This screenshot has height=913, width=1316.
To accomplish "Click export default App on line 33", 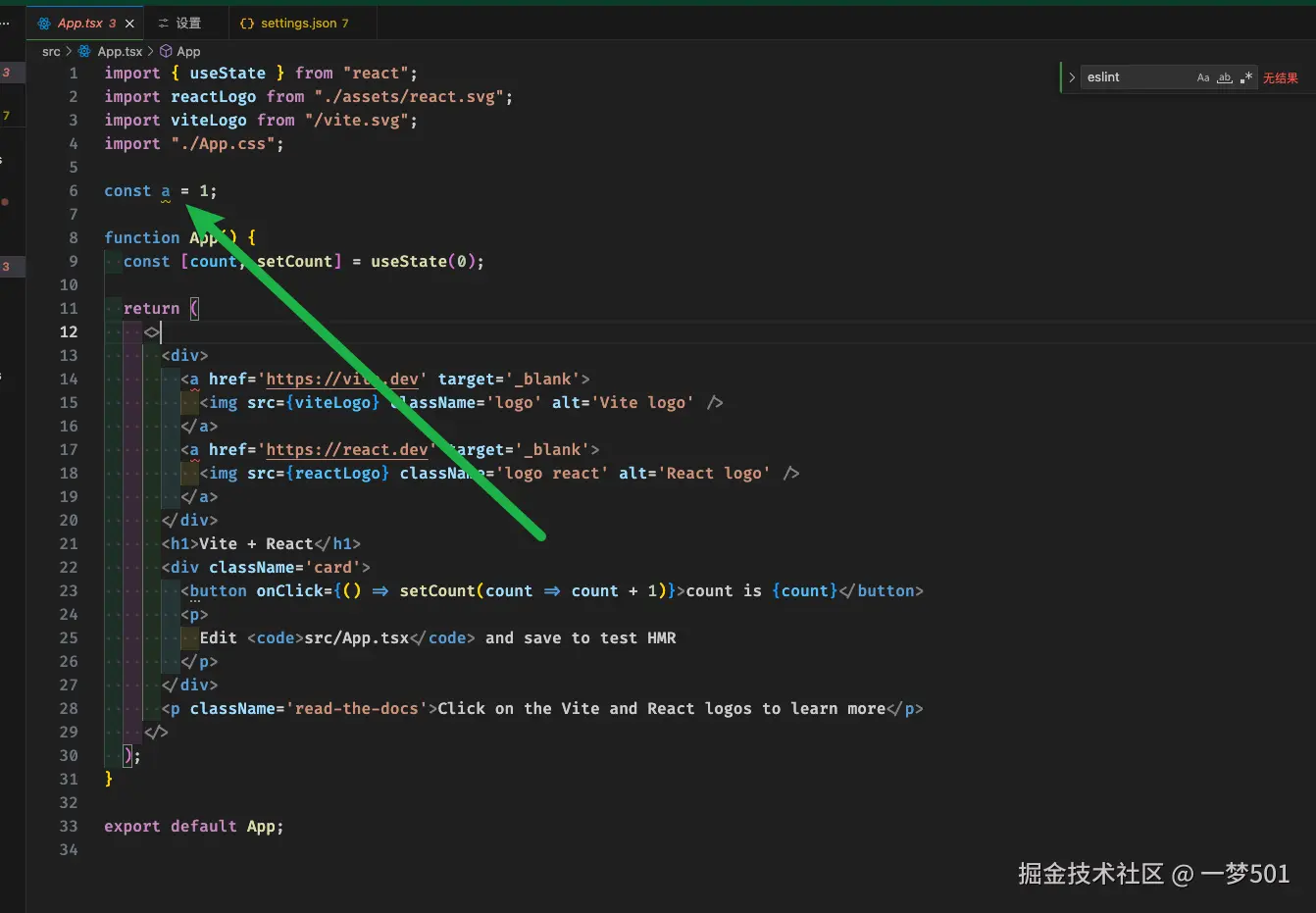I will click(x=192, y=827).
